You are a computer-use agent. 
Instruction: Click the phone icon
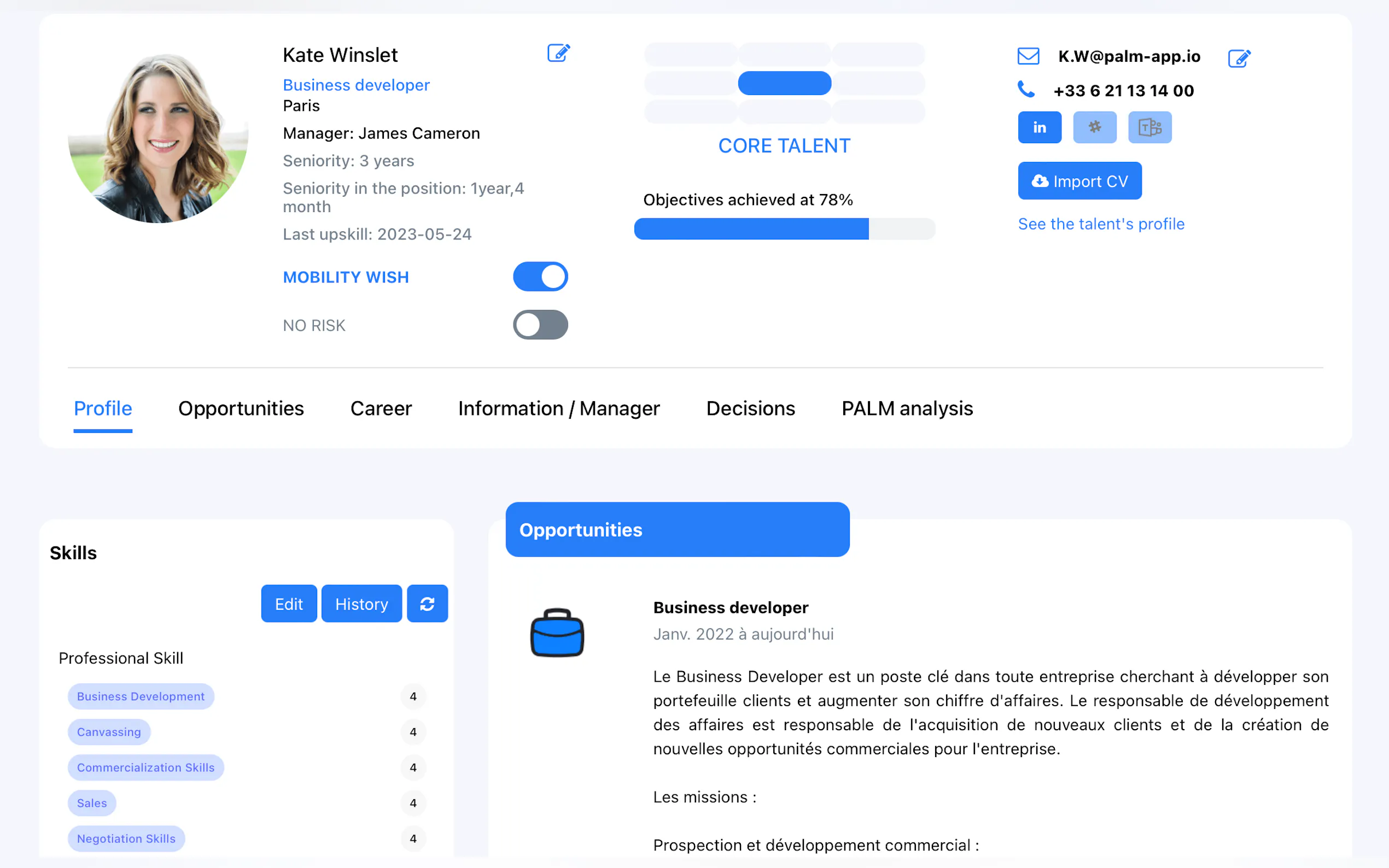1025,90
